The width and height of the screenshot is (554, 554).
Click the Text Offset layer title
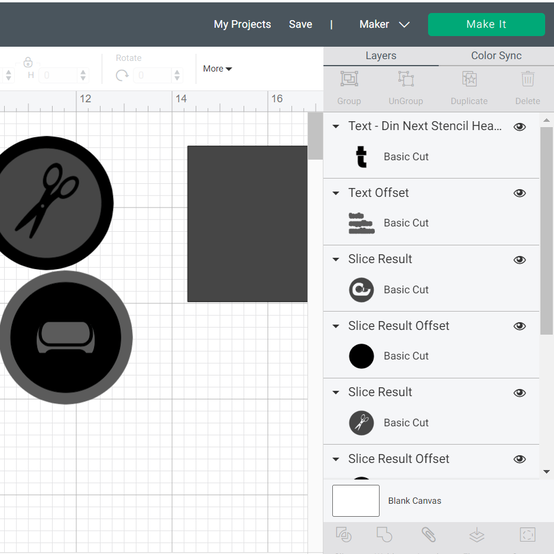(378, 193)
